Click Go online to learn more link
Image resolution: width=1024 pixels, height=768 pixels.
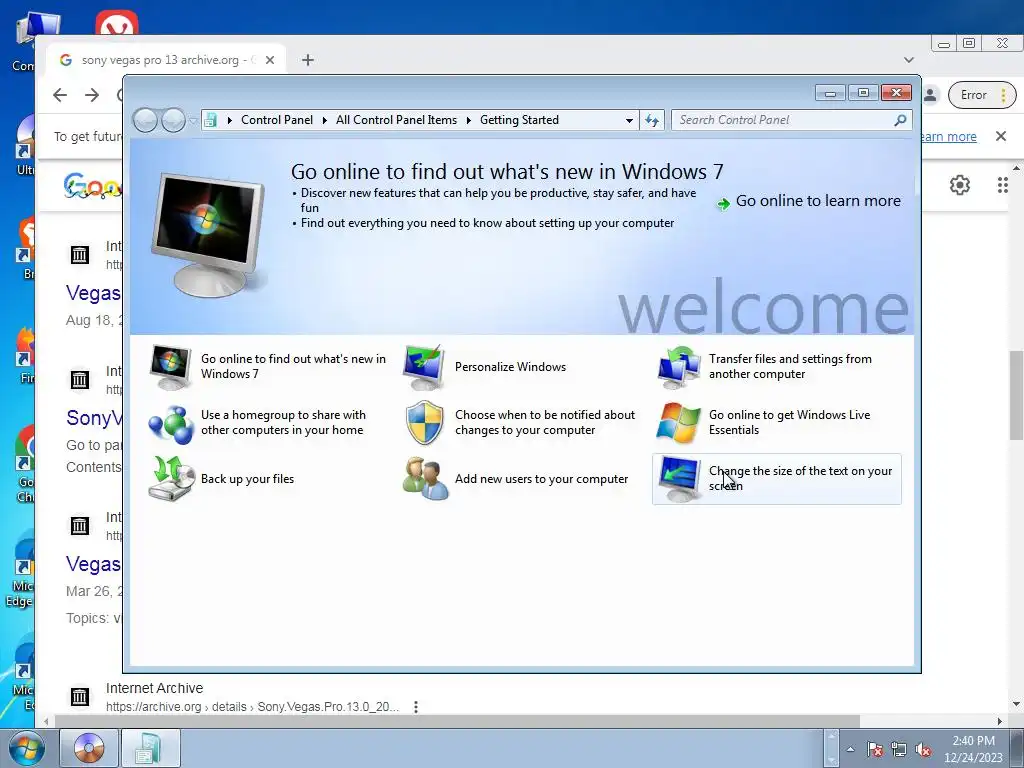pyautogui.click(x=818, y=201)
